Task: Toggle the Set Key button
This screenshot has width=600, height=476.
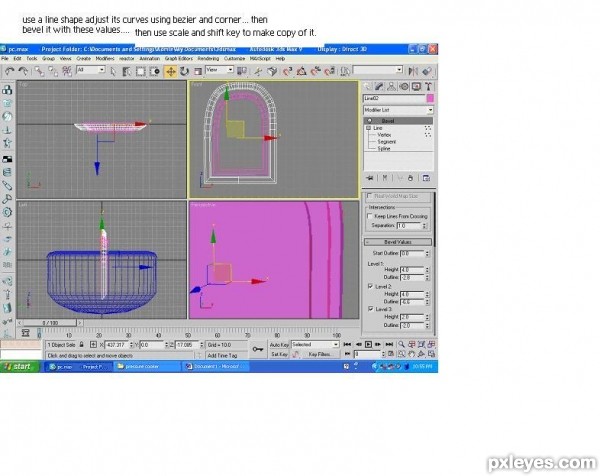Action: tap(279, 354)
